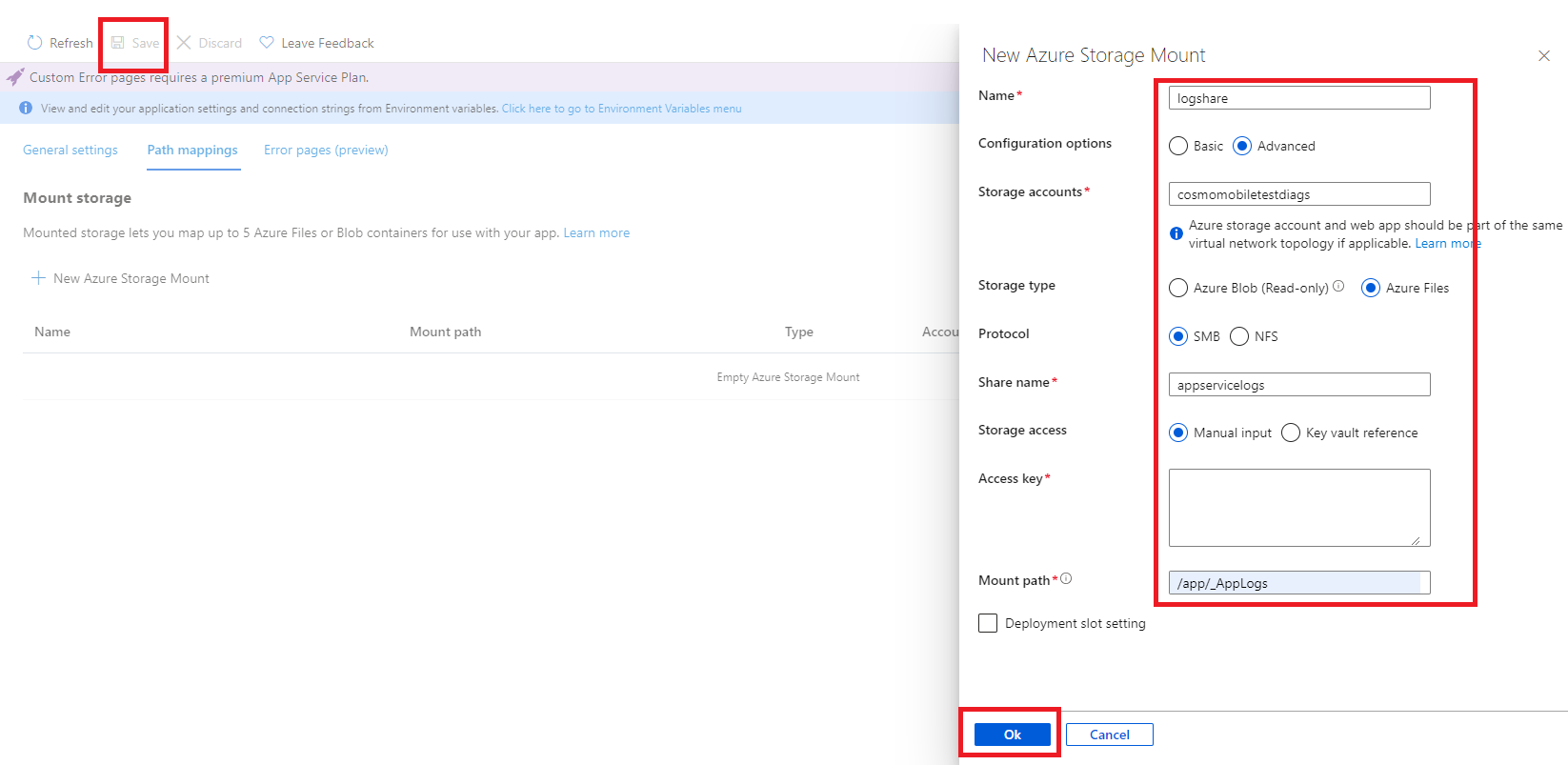Click into the Access key text area

pyautogui.click(x=1298, y=507)
